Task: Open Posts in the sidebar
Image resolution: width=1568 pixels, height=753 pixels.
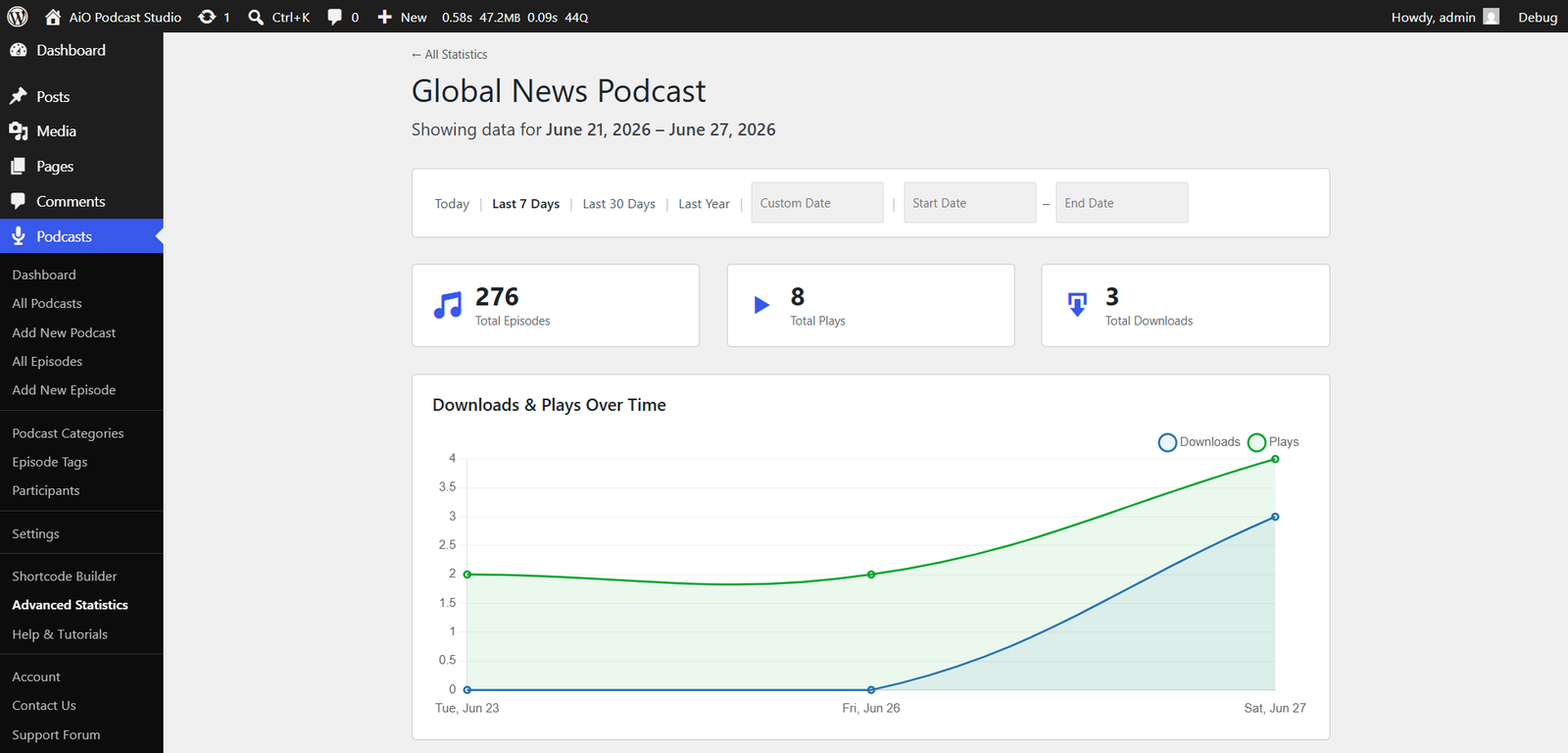Action: (53, 97)
